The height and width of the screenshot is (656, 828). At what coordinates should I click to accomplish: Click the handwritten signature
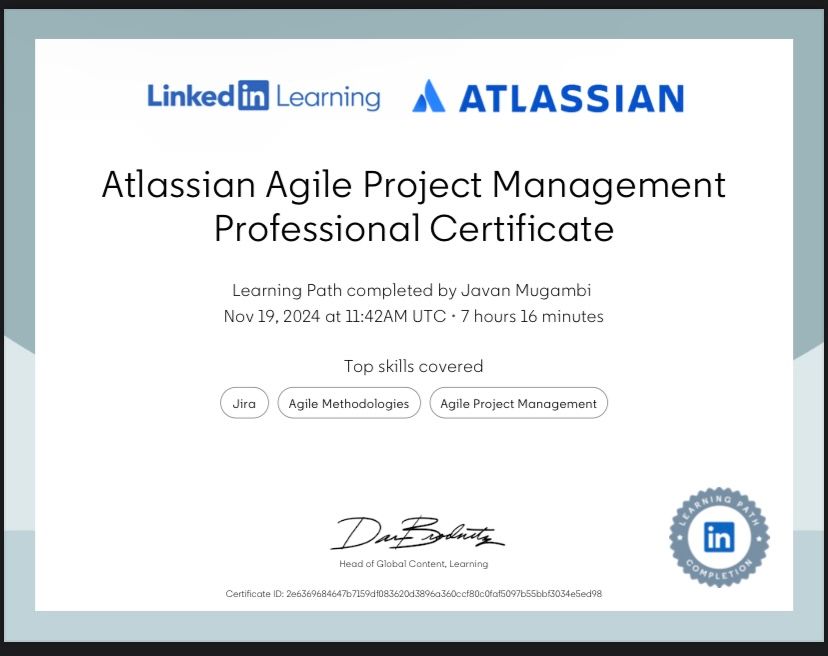pyautogui.click(x=417, y=533)
